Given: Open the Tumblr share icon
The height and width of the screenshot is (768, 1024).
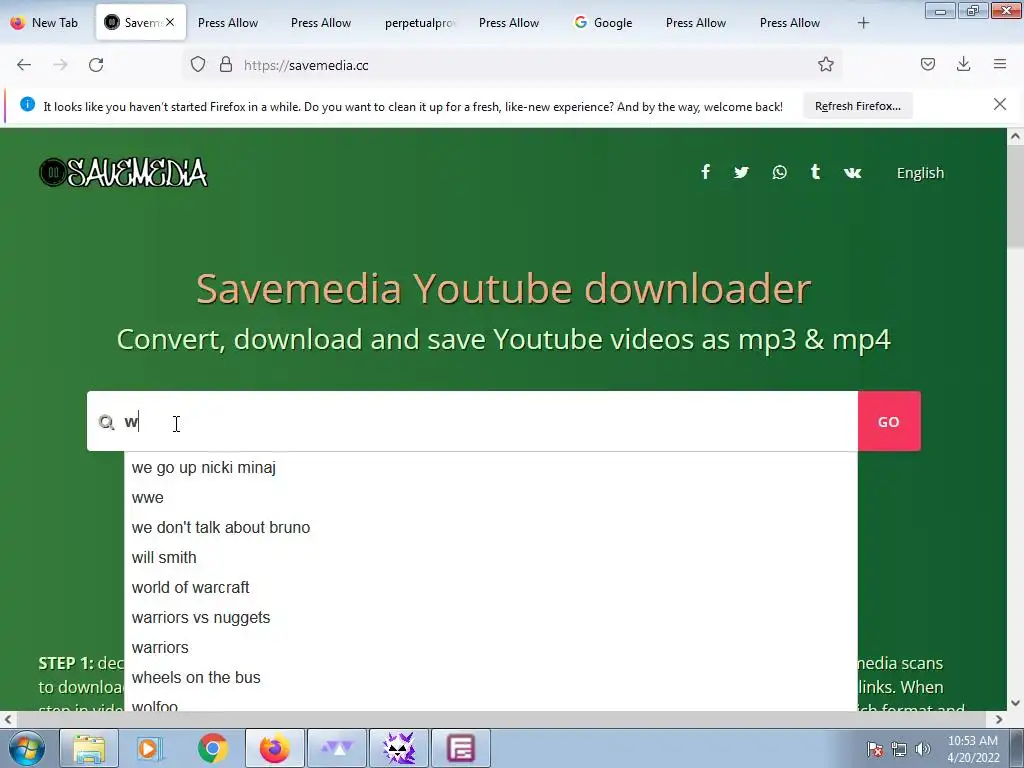Looking at the screenshot, I should tap(815, 172).
